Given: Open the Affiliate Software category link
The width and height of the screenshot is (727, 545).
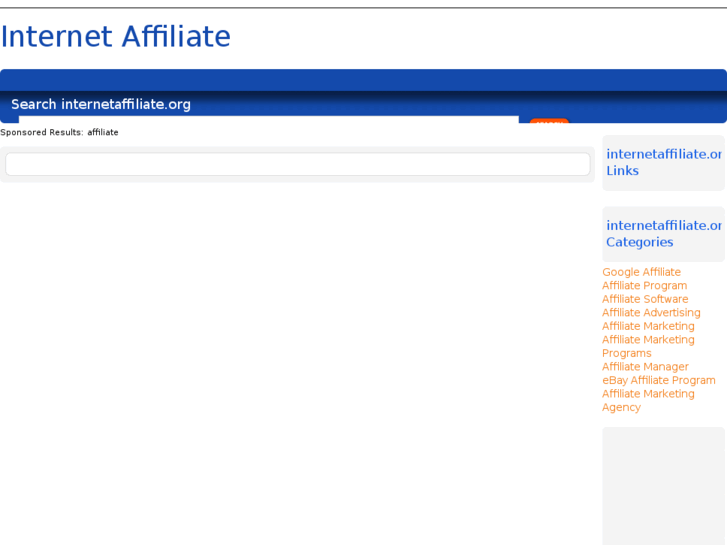Looking at the screenshot, I should 645,299.
